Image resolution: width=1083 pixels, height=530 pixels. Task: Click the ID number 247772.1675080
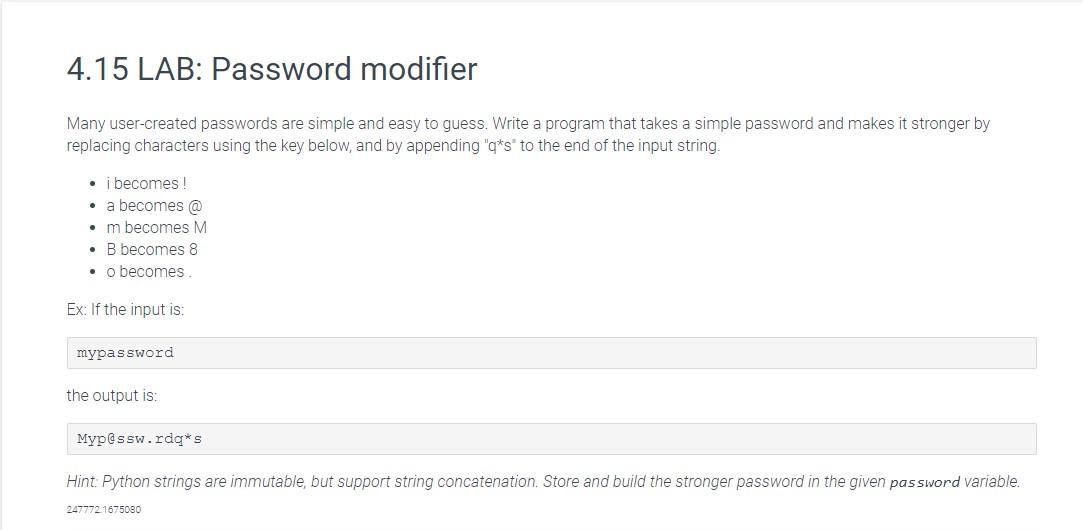[x=104, y=510]
